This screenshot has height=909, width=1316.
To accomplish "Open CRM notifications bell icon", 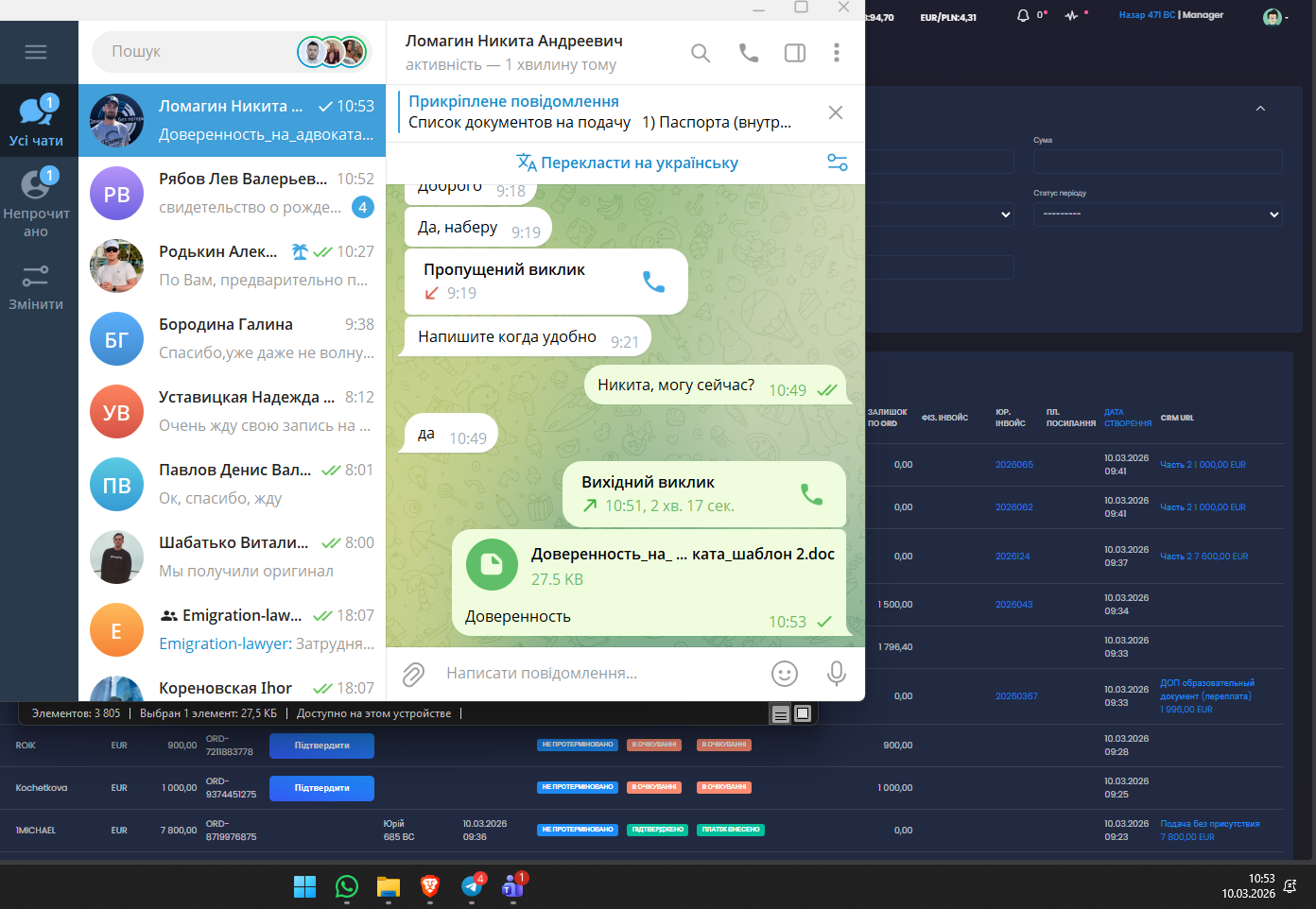I will pyautogui.click(x=1023, y=16).
